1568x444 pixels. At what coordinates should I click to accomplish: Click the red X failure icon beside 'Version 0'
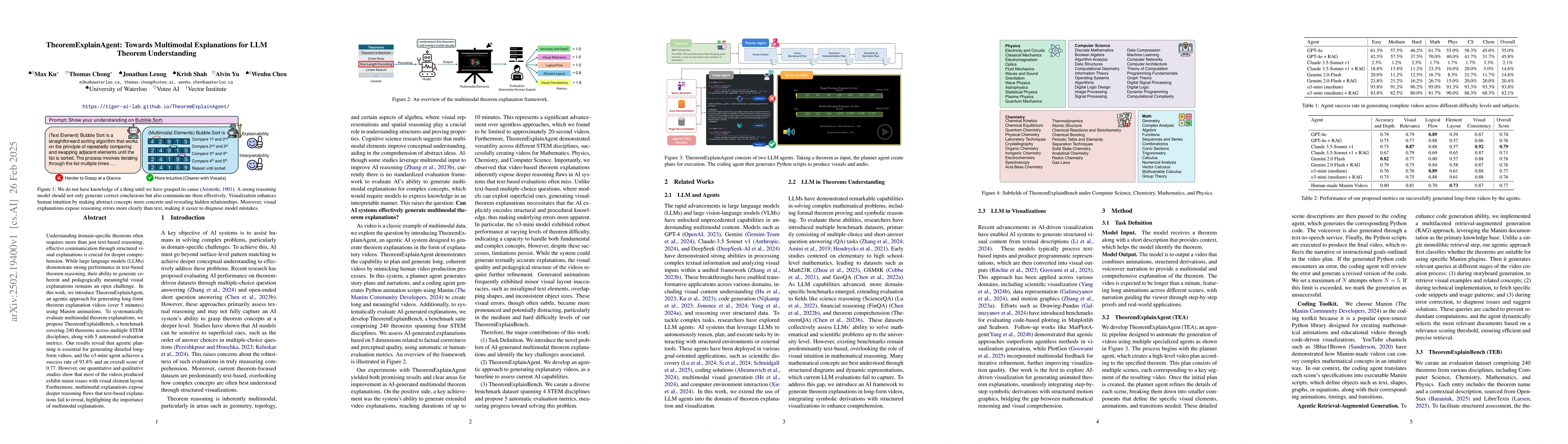coord(773,99)
